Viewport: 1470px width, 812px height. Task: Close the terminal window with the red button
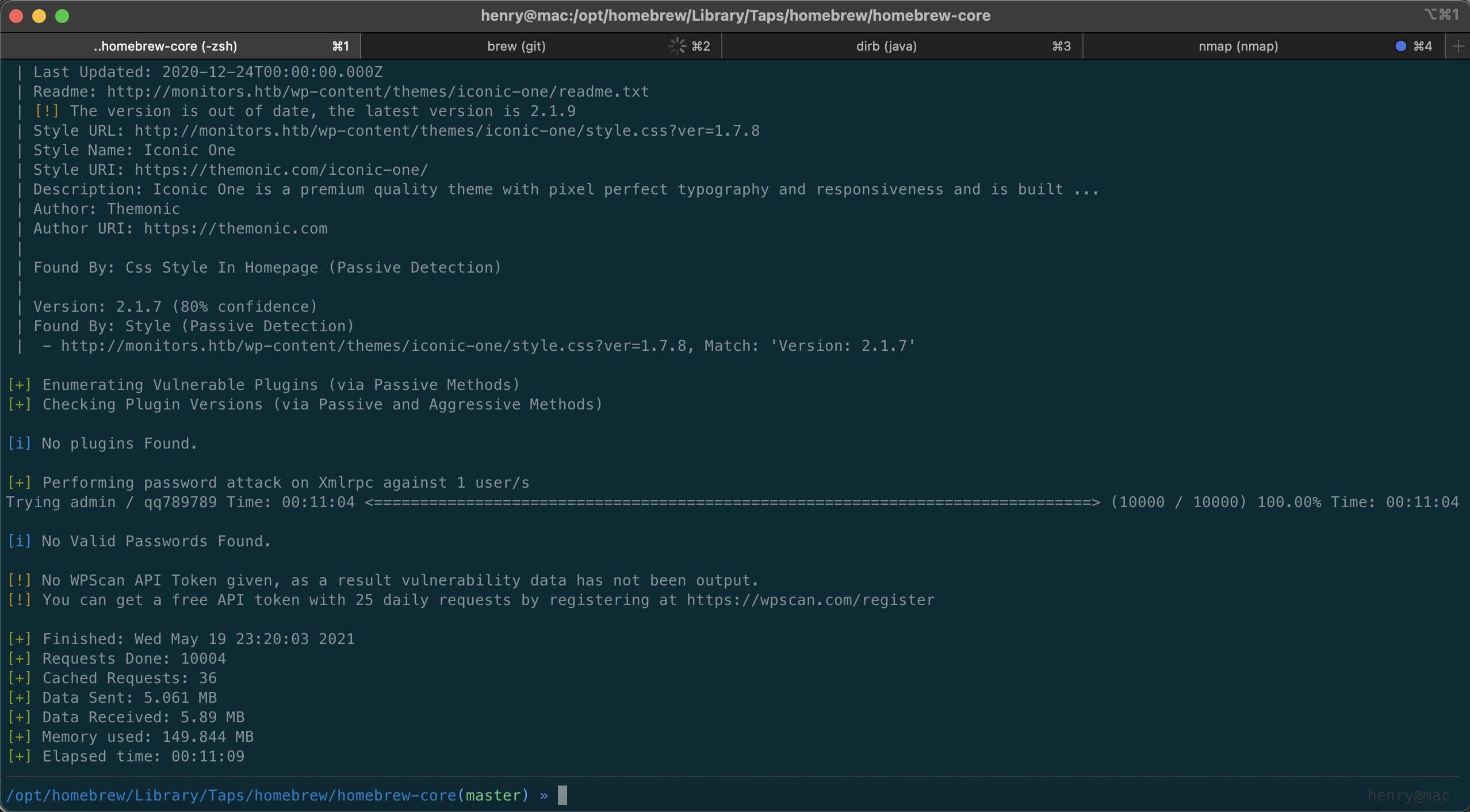[x=16, y=16]
